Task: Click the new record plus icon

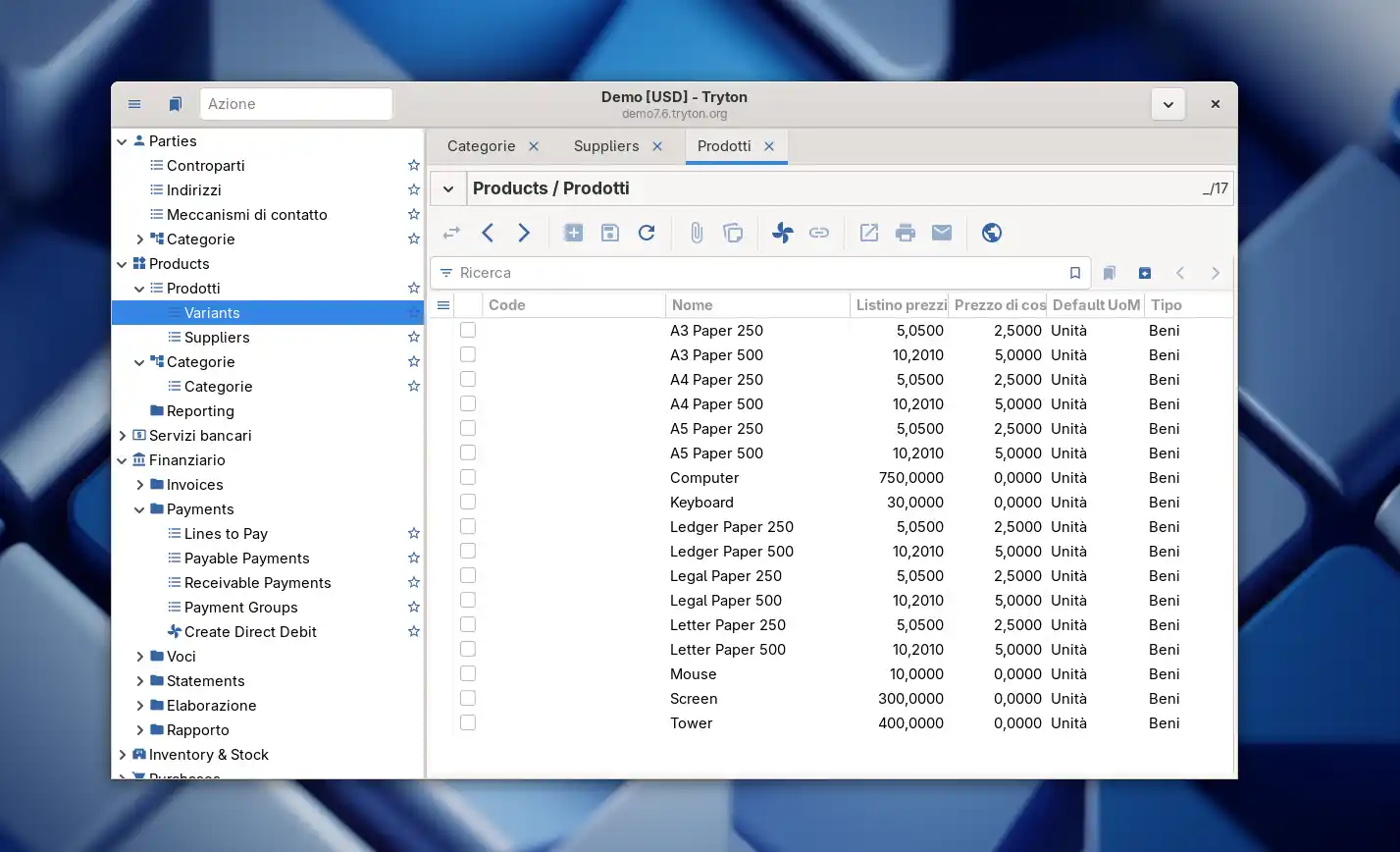Action: [573, 233]
